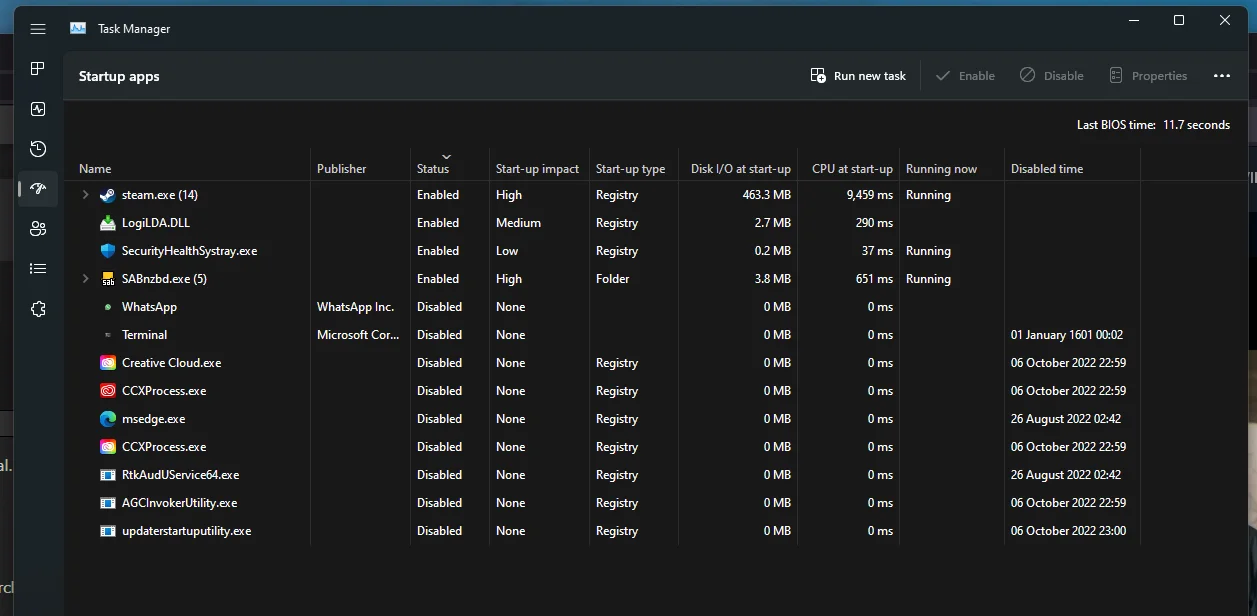Expand the steam.exe (14) group
1257x616 pixels.
(x=85, y=195)
